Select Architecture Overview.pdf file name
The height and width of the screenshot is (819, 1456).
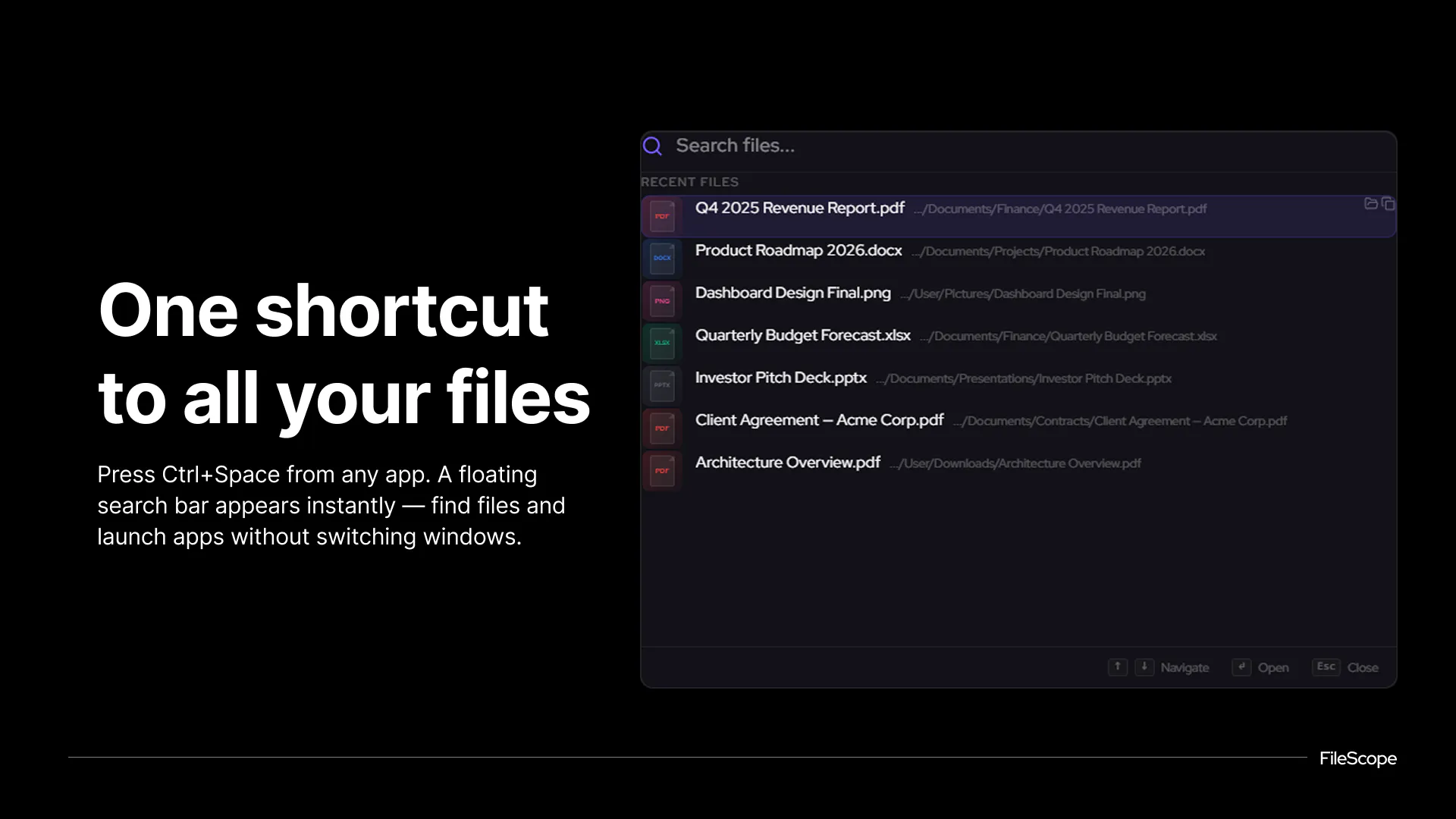(x=787, y=463)
